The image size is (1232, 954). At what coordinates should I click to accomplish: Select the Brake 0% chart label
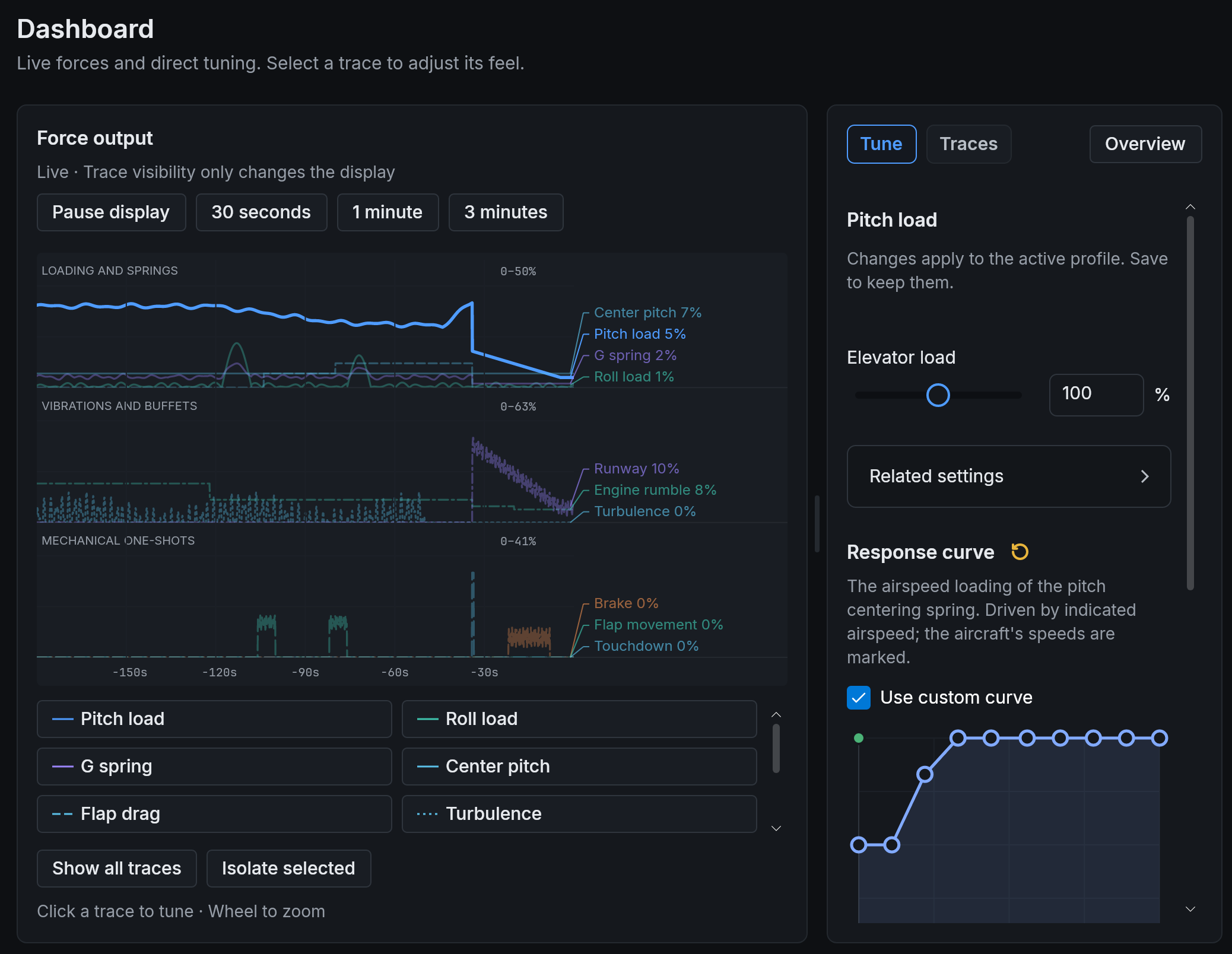626,603
